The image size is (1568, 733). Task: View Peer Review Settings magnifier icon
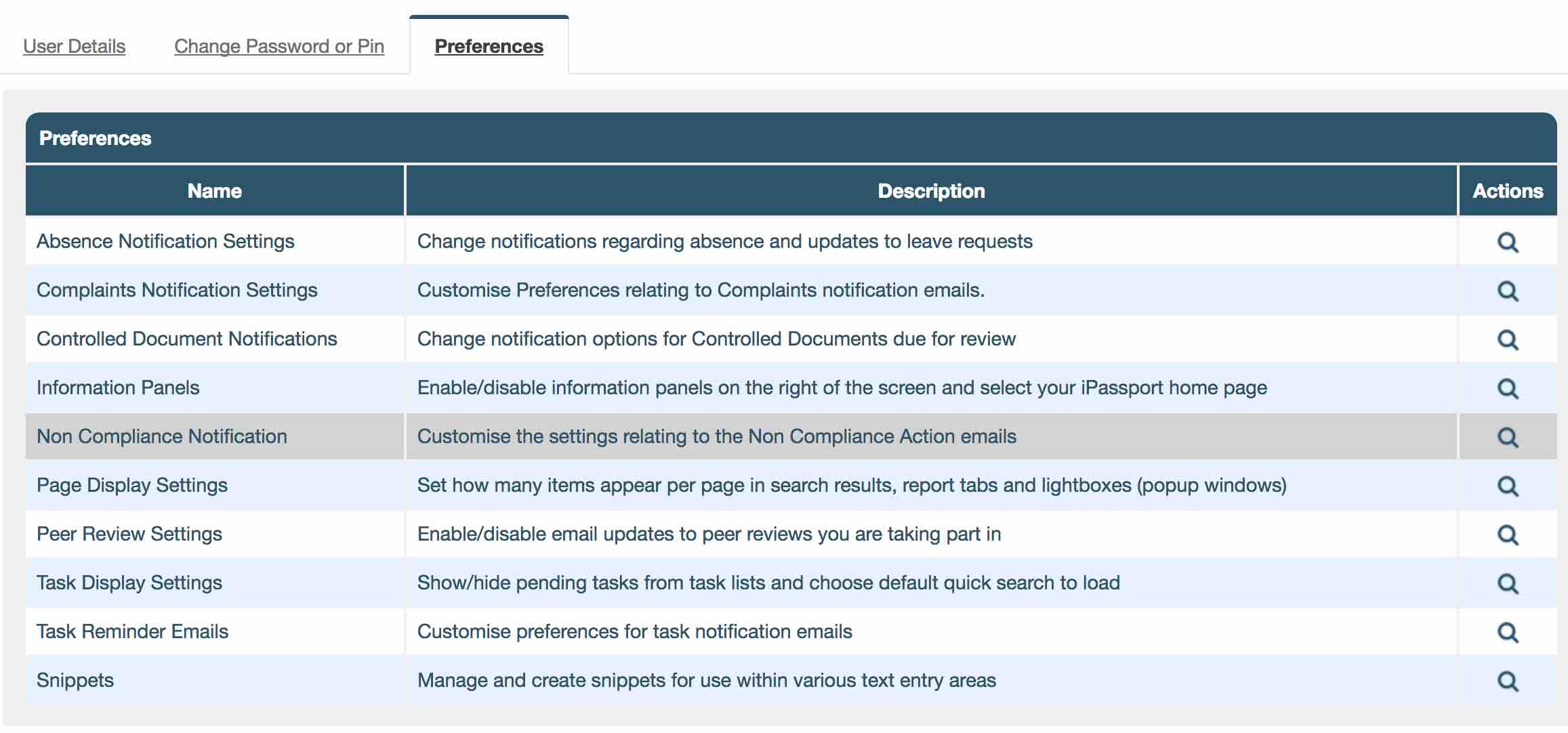pos(1507,535)
